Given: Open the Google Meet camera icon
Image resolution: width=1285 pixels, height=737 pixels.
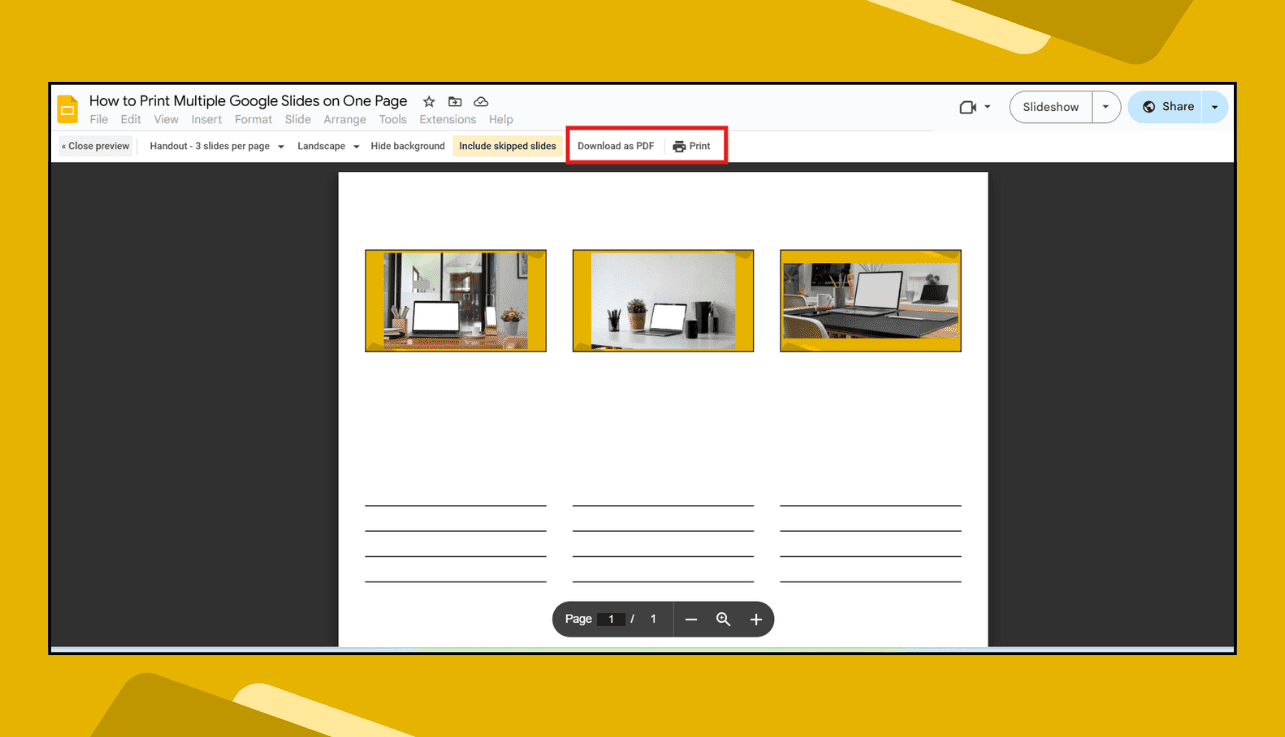Looking at the screenshot, I should pos(966,107).
